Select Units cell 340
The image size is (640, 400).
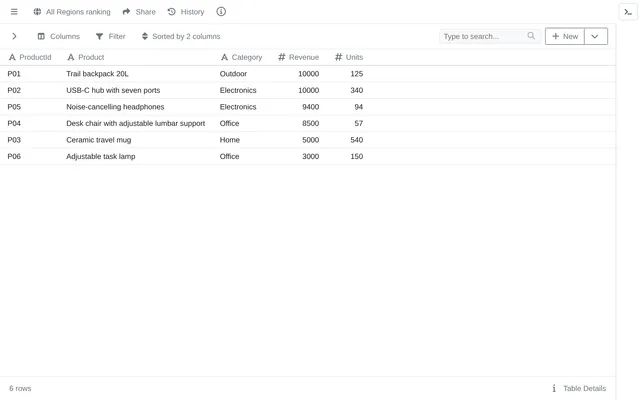point(356,90)
